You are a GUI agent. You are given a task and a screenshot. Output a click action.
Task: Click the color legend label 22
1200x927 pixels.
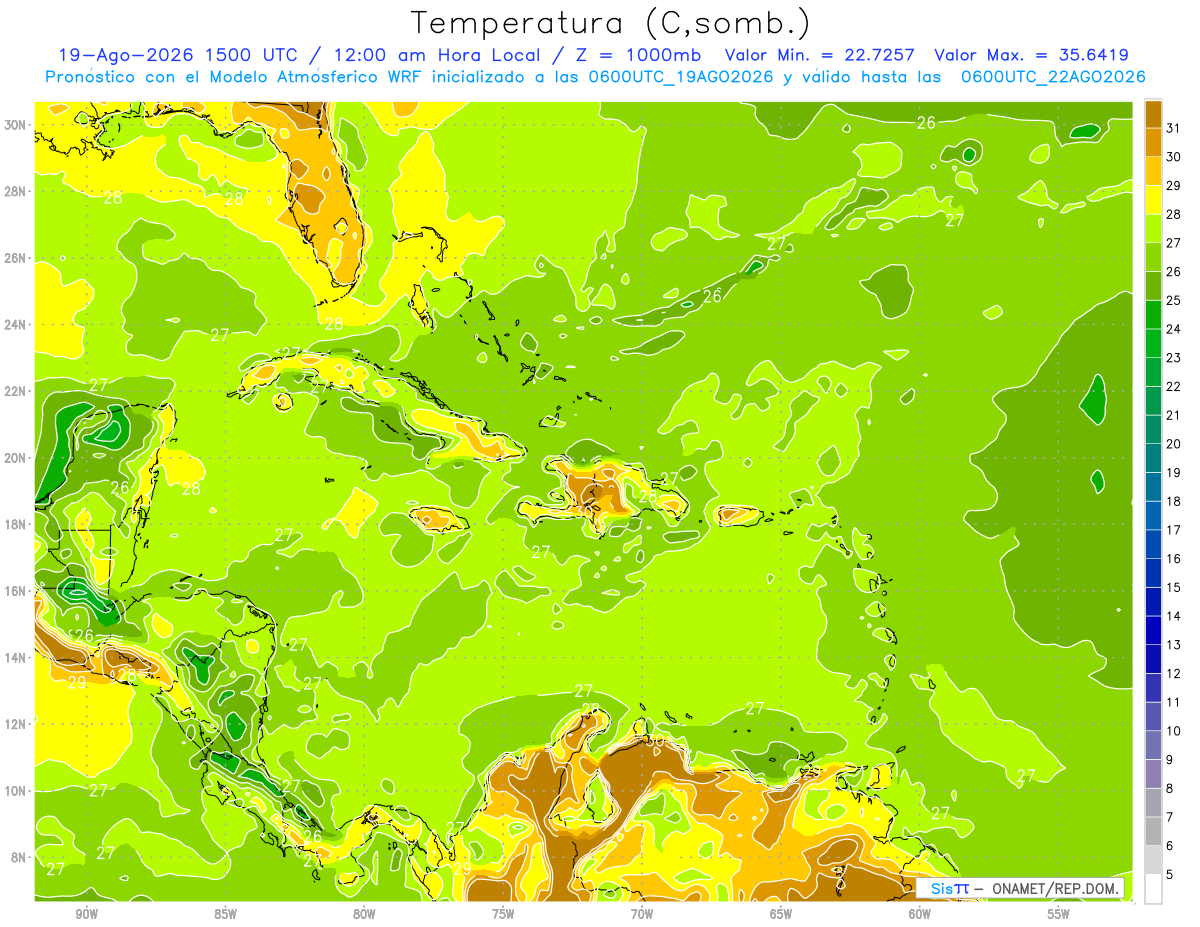tap(1174, 387)
